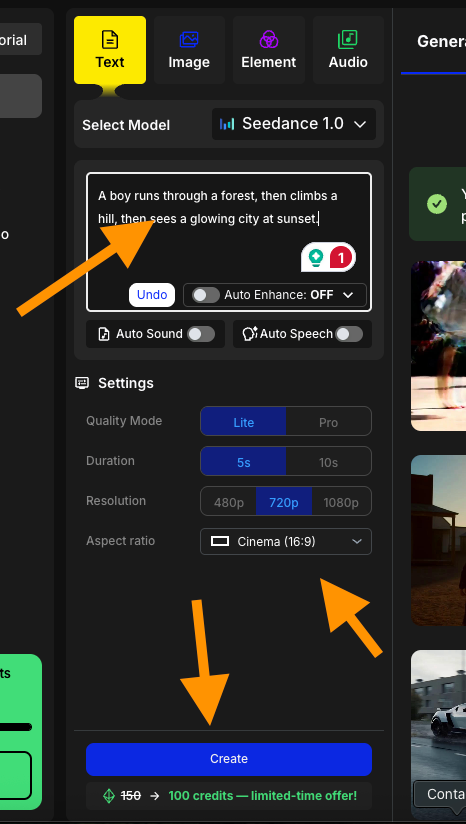
Task: Expand the Auto Enhance options chevron
Action: pyautogui.click(x=348, y=295)
